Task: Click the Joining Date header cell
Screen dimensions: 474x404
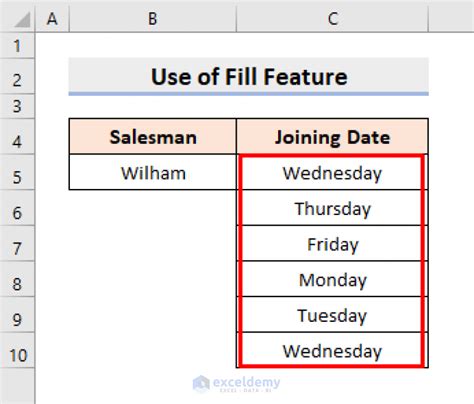Action: click(332, 137)
